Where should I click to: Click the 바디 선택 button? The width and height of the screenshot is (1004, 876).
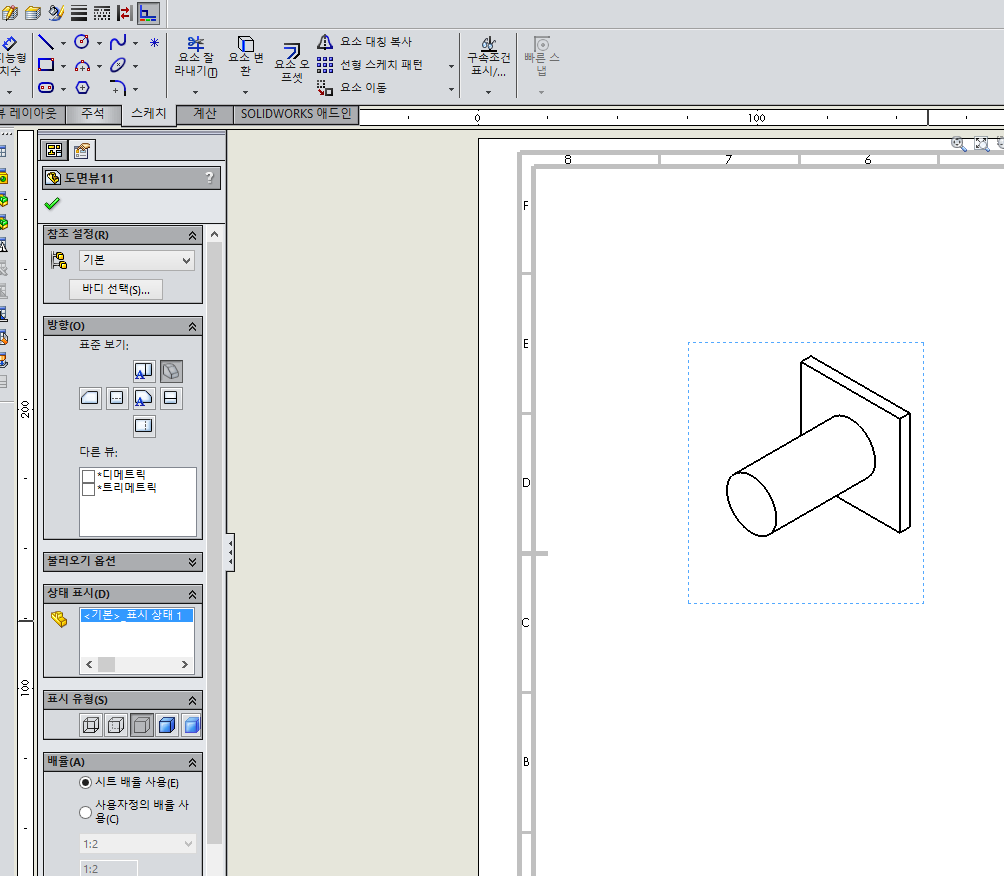coord(116,289)
